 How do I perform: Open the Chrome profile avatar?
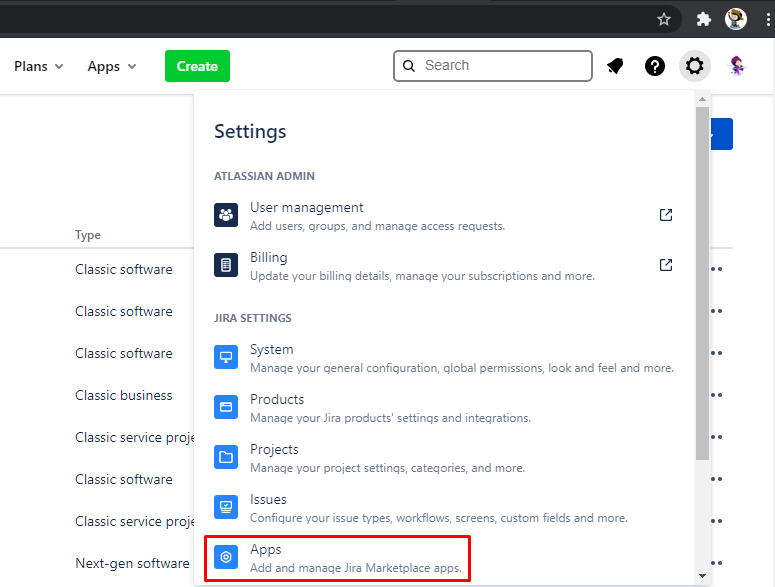(735, 19)
